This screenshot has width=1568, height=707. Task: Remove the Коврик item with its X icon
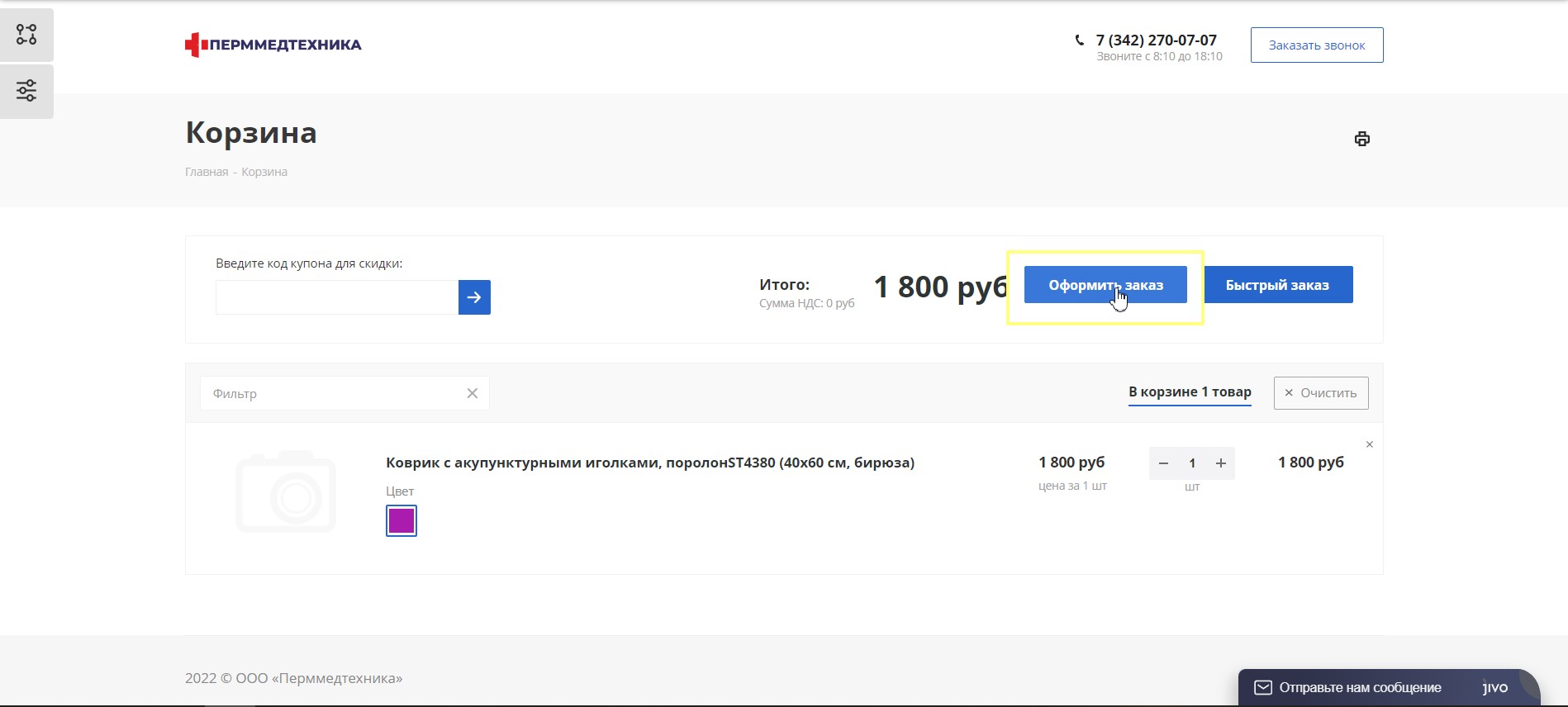[1370, 444]
